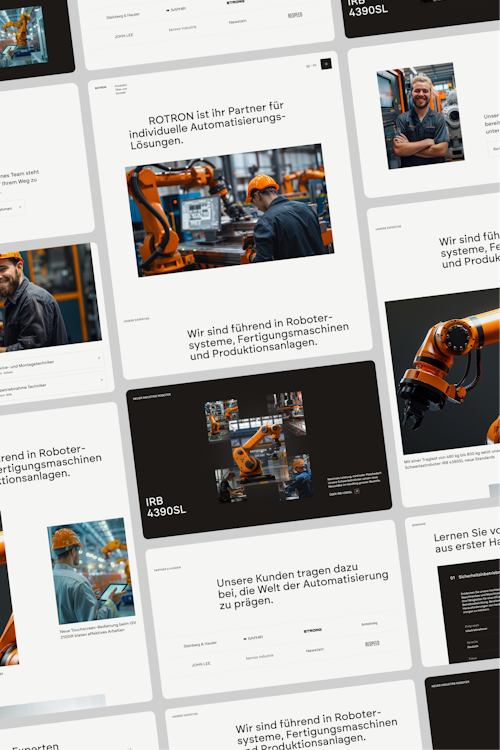
Task: Open the Produkte navigation link
Action: [x=121, y=85]
